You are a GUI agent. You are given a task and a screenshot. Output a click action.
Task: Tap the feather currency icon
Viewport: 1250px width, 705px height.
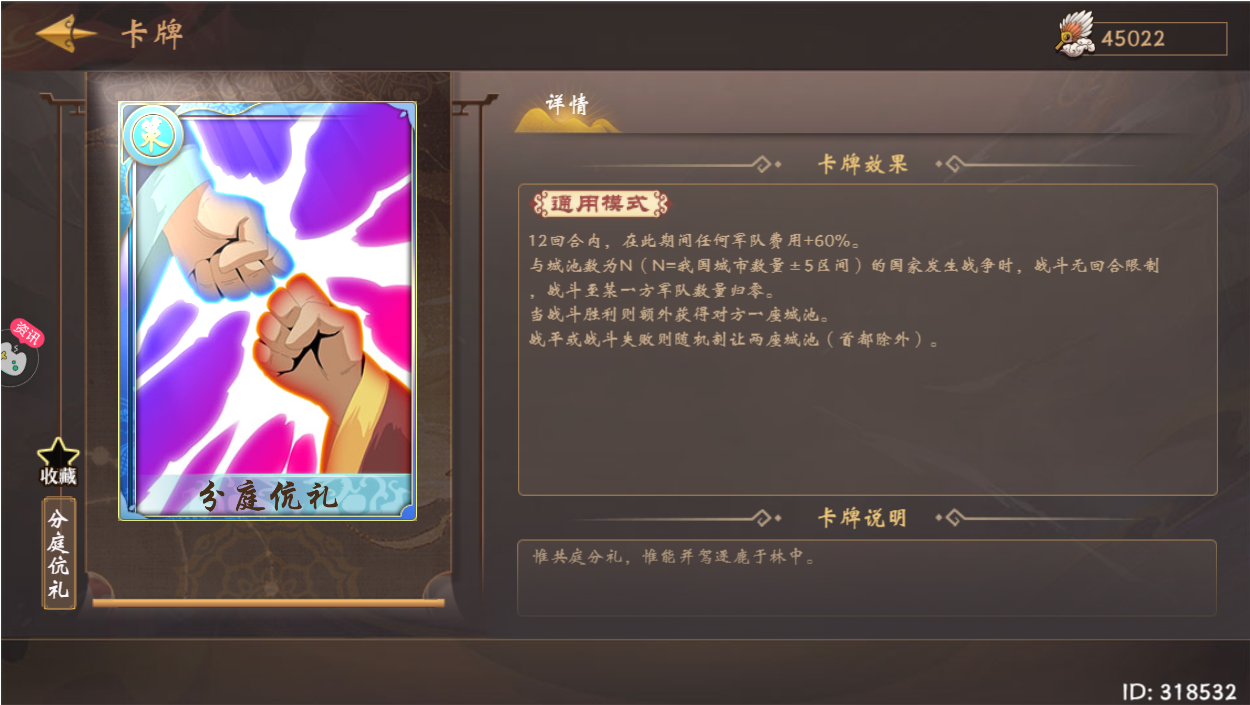(x=1075, y=36)
